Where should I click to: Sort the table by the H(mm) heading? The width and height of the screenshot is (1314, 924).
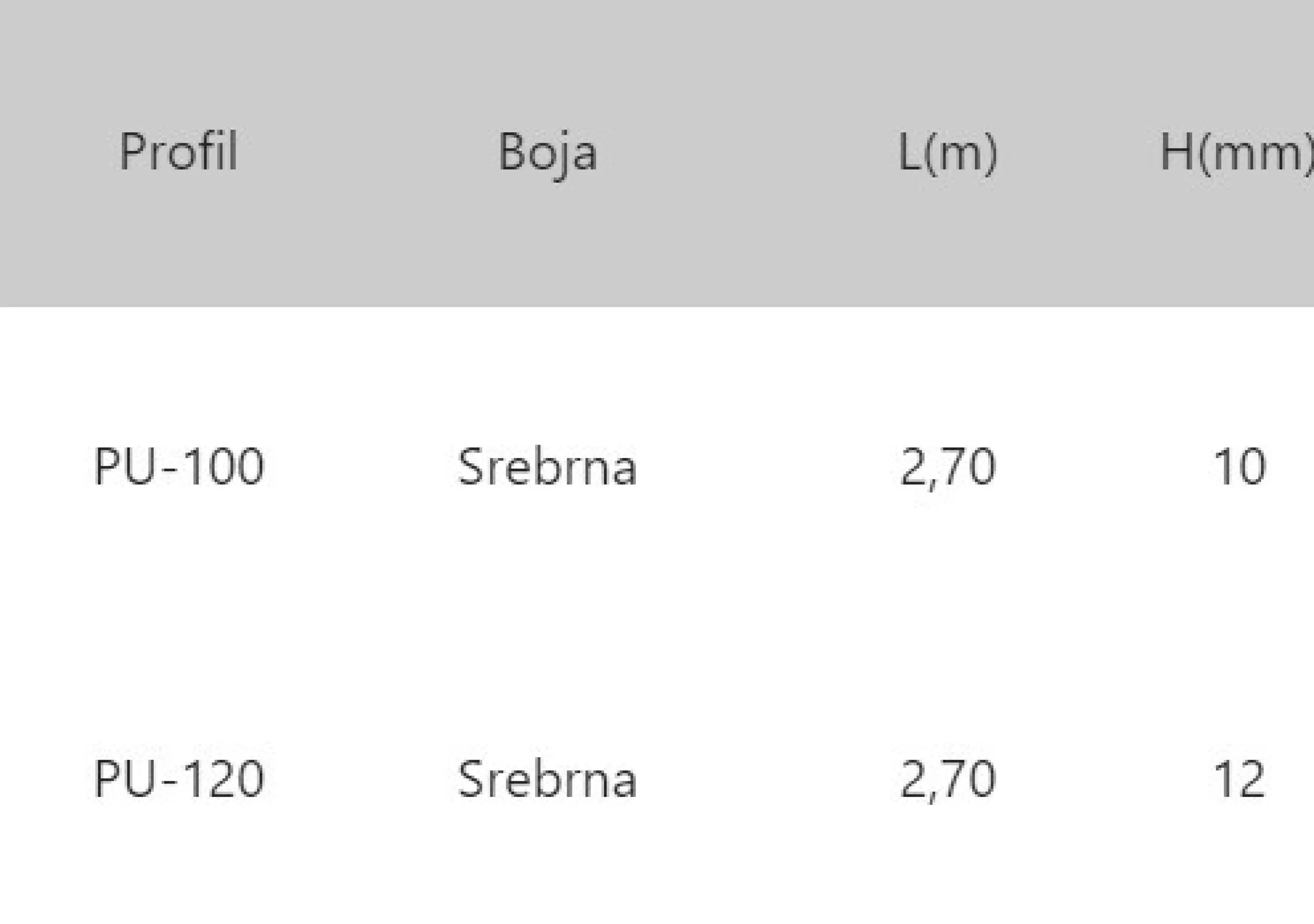coord(1236,153)
